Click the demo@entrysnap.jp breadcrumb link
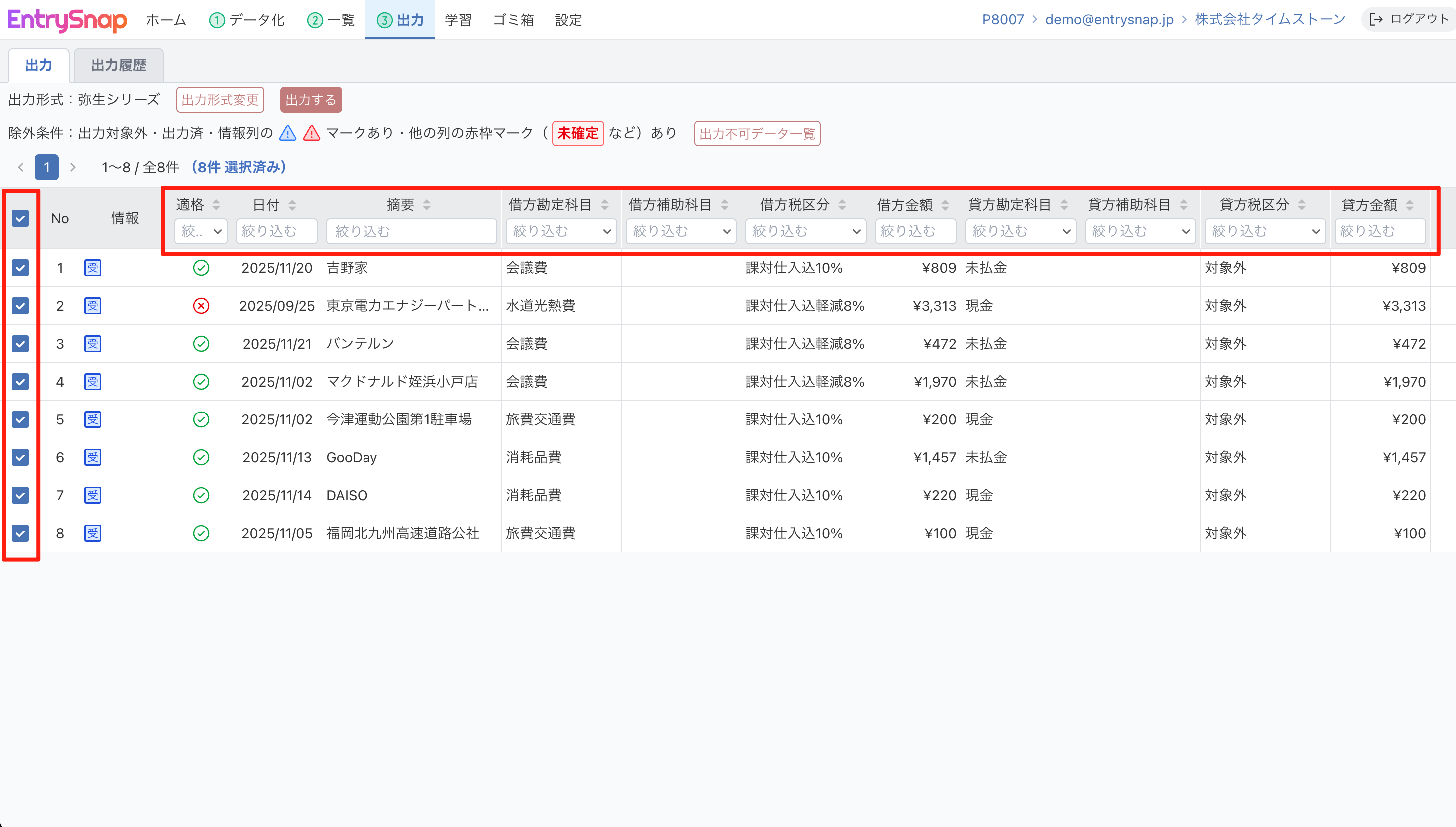This screenshot has height=827, width=1456. coord(1109,19)
